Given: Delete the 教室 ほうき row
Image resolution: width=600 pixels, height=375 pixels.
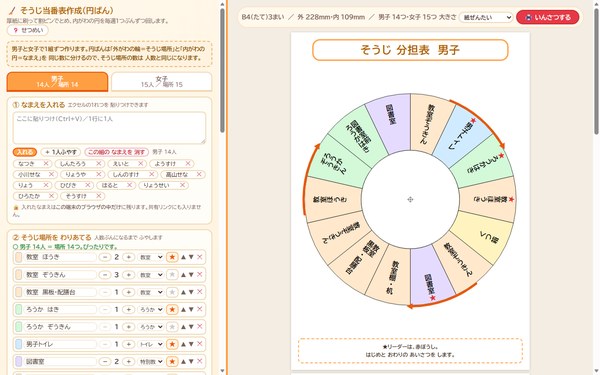Looking at the screenshot, I should [x=199, y=257].
